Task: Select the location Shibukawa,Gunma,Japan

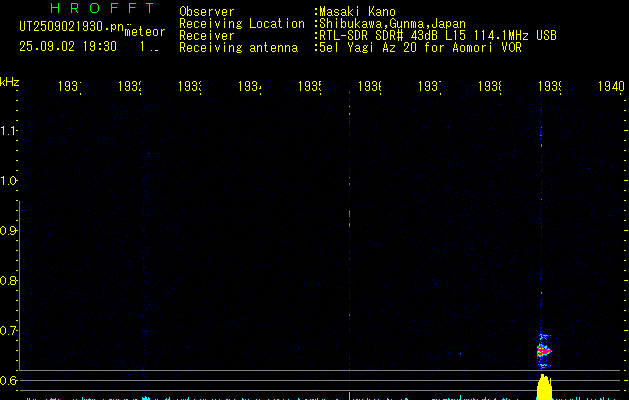Action: (392, 23)
